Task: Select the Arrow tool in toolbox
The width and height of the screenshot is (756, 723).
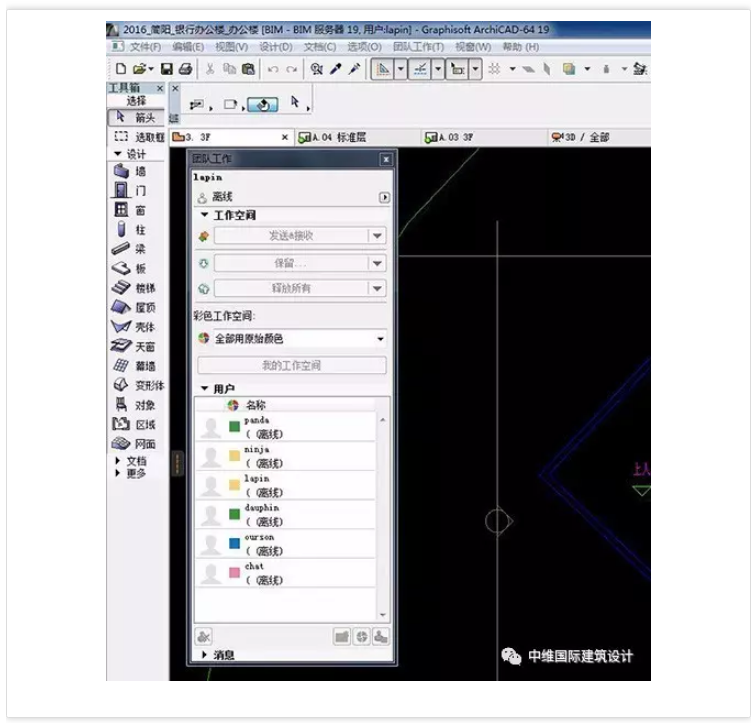Action: click(136, 117)
